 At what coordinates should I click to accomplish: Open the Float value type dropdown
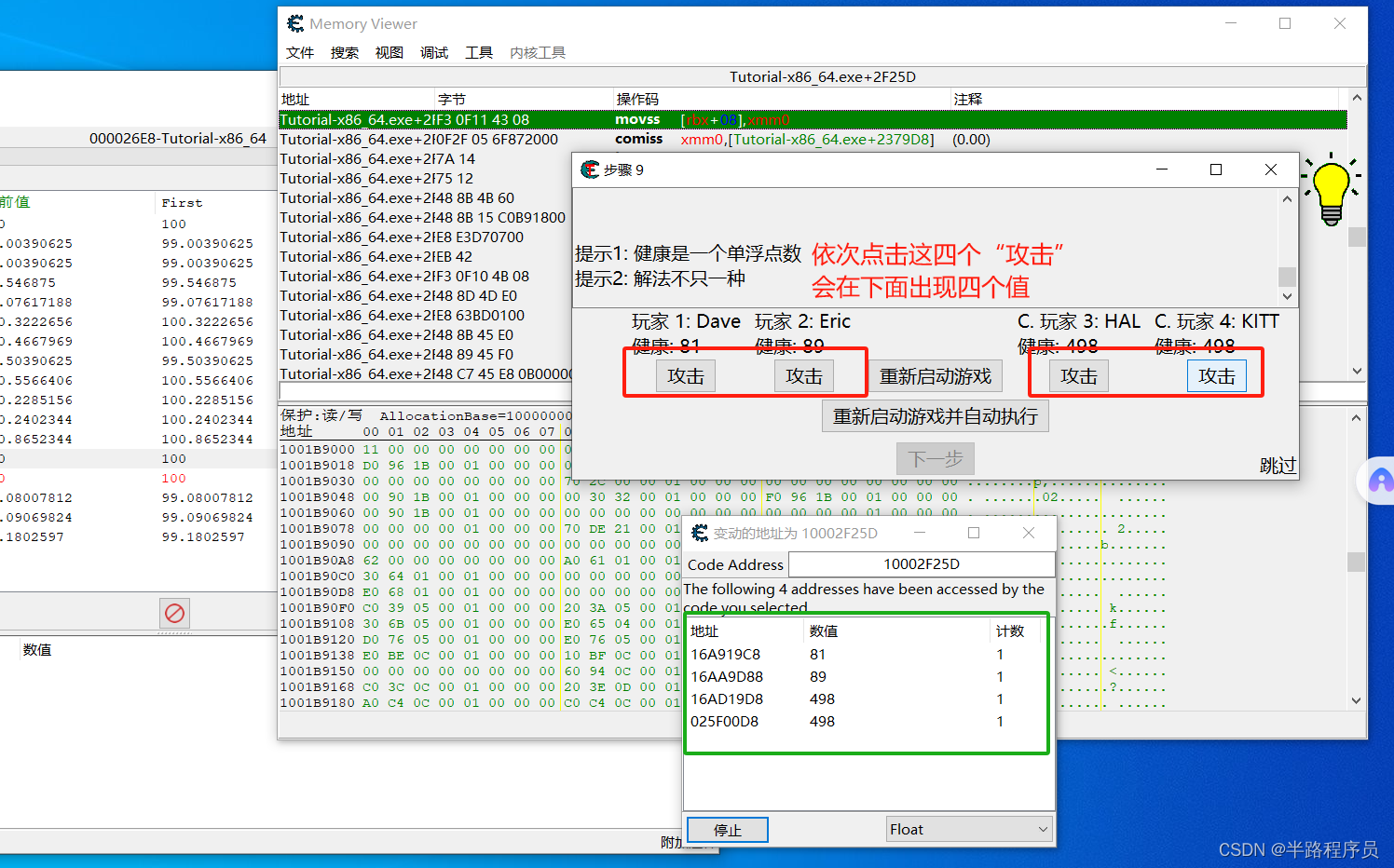969,829
